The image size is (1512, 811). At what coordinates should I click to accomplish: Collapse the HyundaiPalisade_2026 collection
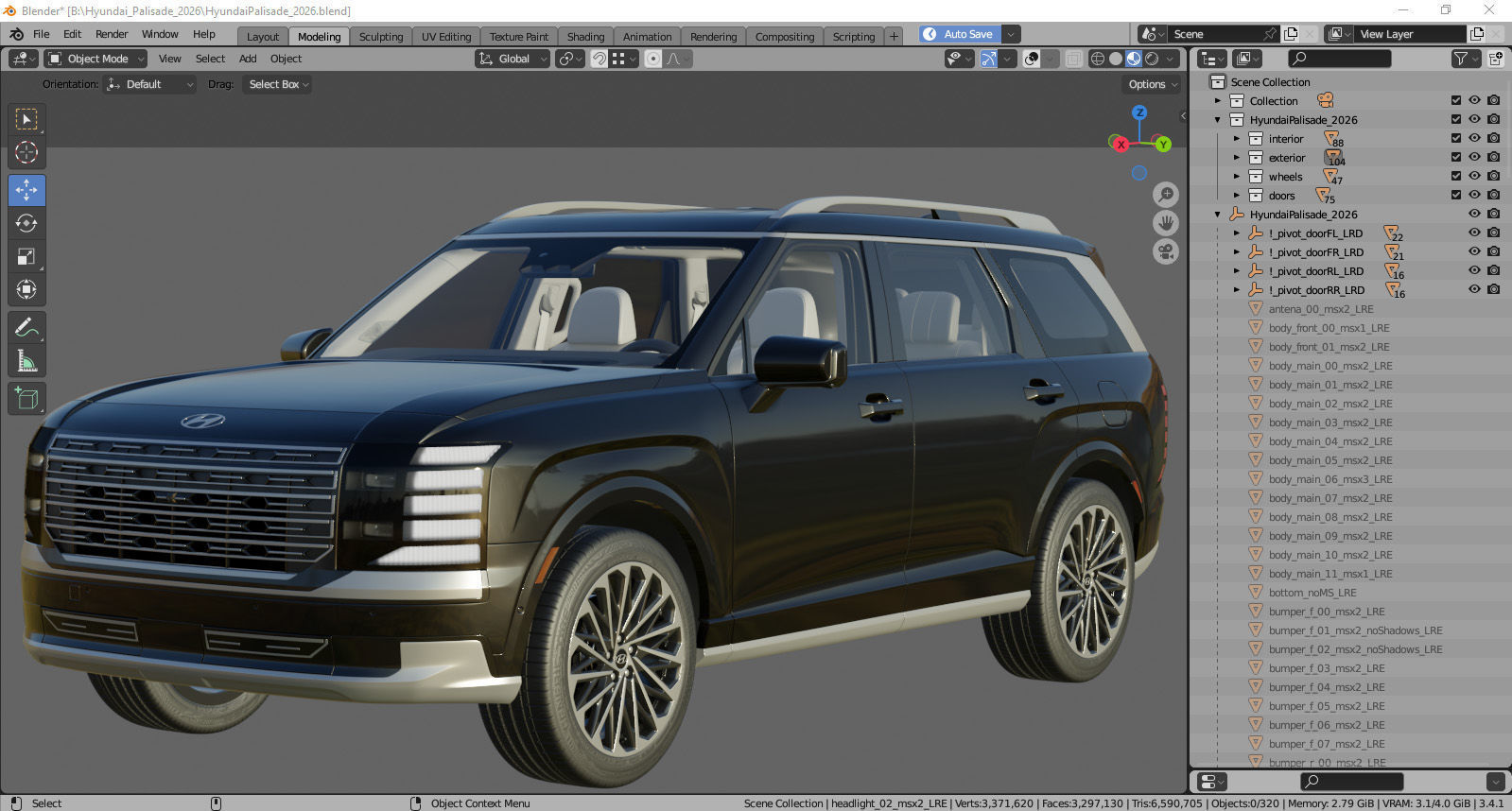click(x=1217, y=120)
